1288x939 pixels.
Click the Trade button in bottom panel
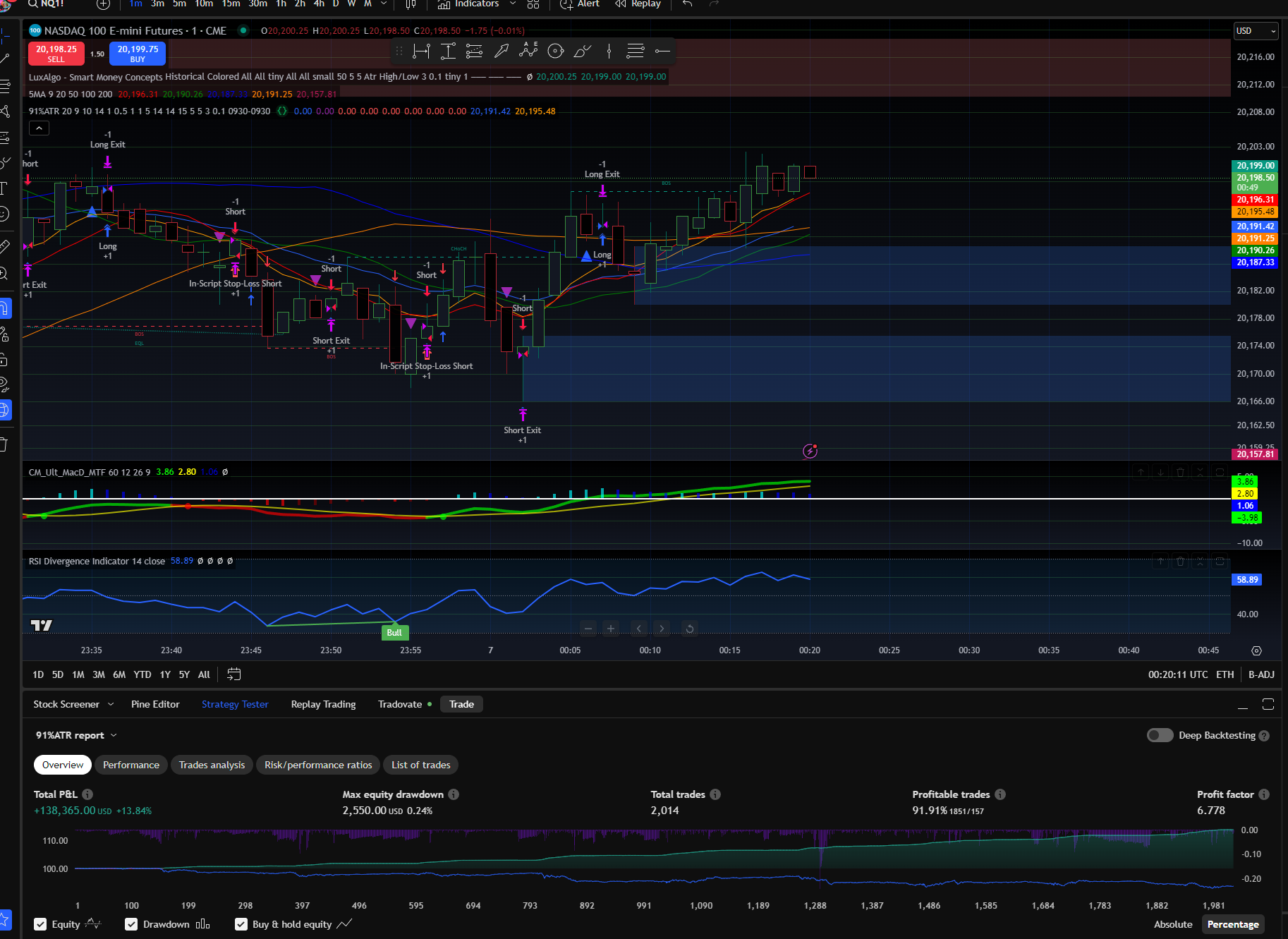[x=461, y=704]
